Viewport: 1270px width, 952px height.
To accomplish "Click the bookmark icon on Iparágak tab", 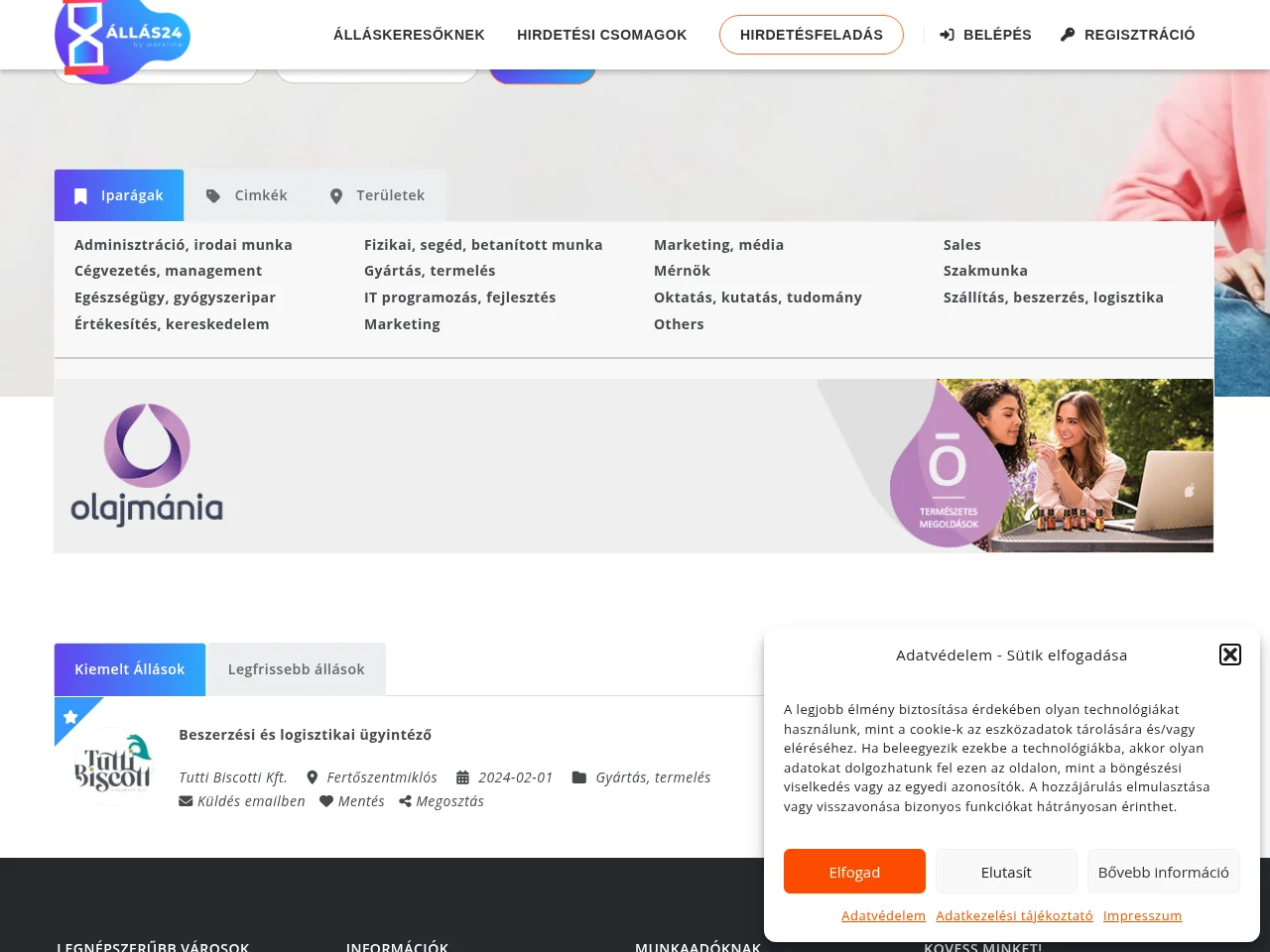I will click(81, 196).
